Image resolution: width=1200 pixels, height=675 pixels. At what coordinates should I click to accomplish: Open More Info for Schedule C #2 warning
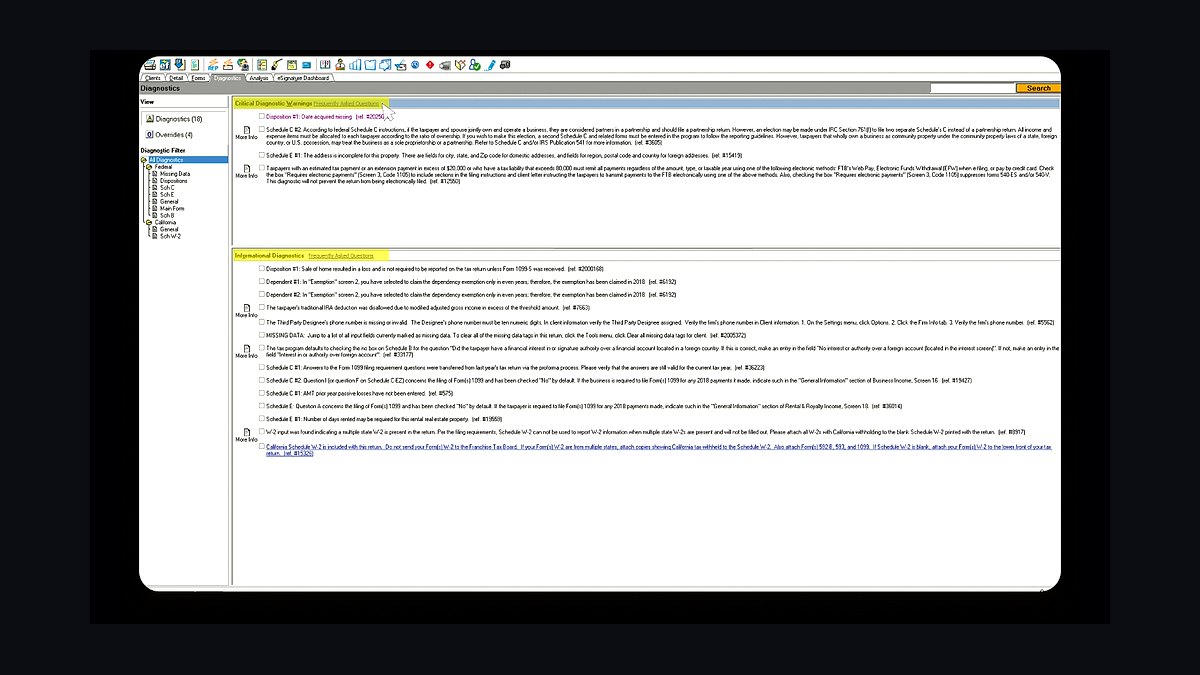(246, 133)
